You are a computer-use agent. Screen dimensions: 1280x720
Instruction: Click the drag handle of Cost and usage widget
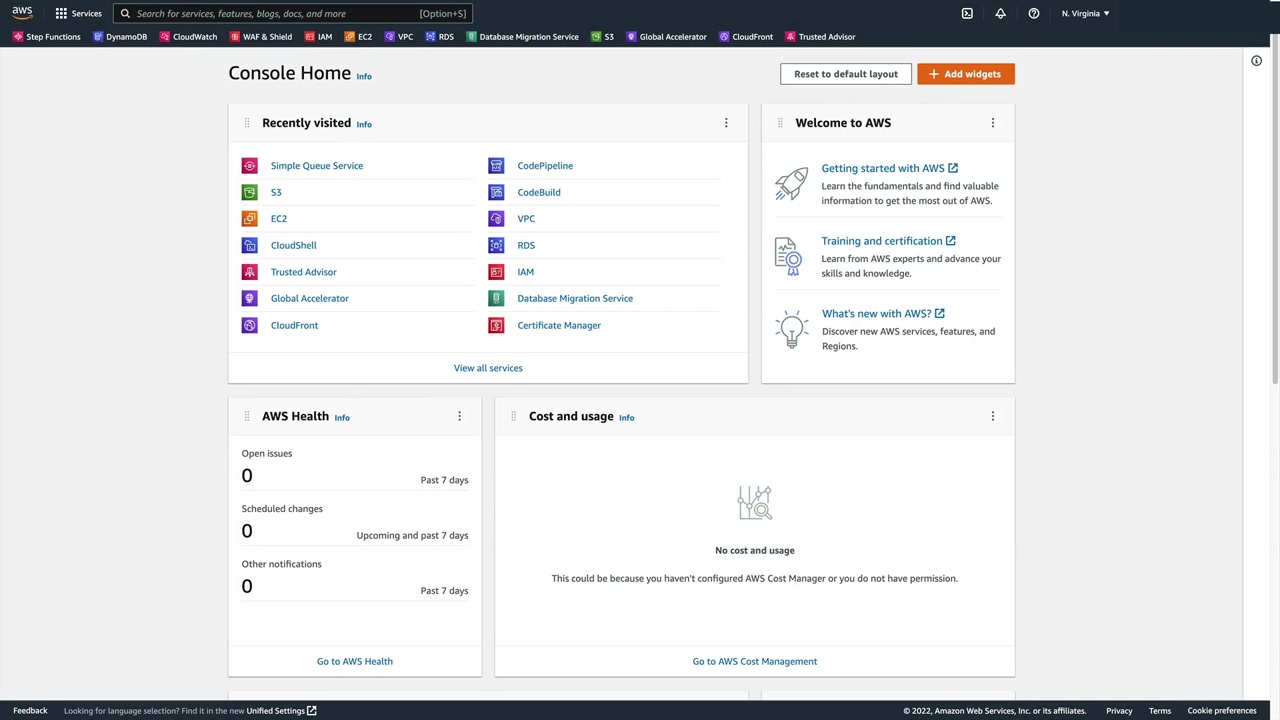click(x=513, y=416)
